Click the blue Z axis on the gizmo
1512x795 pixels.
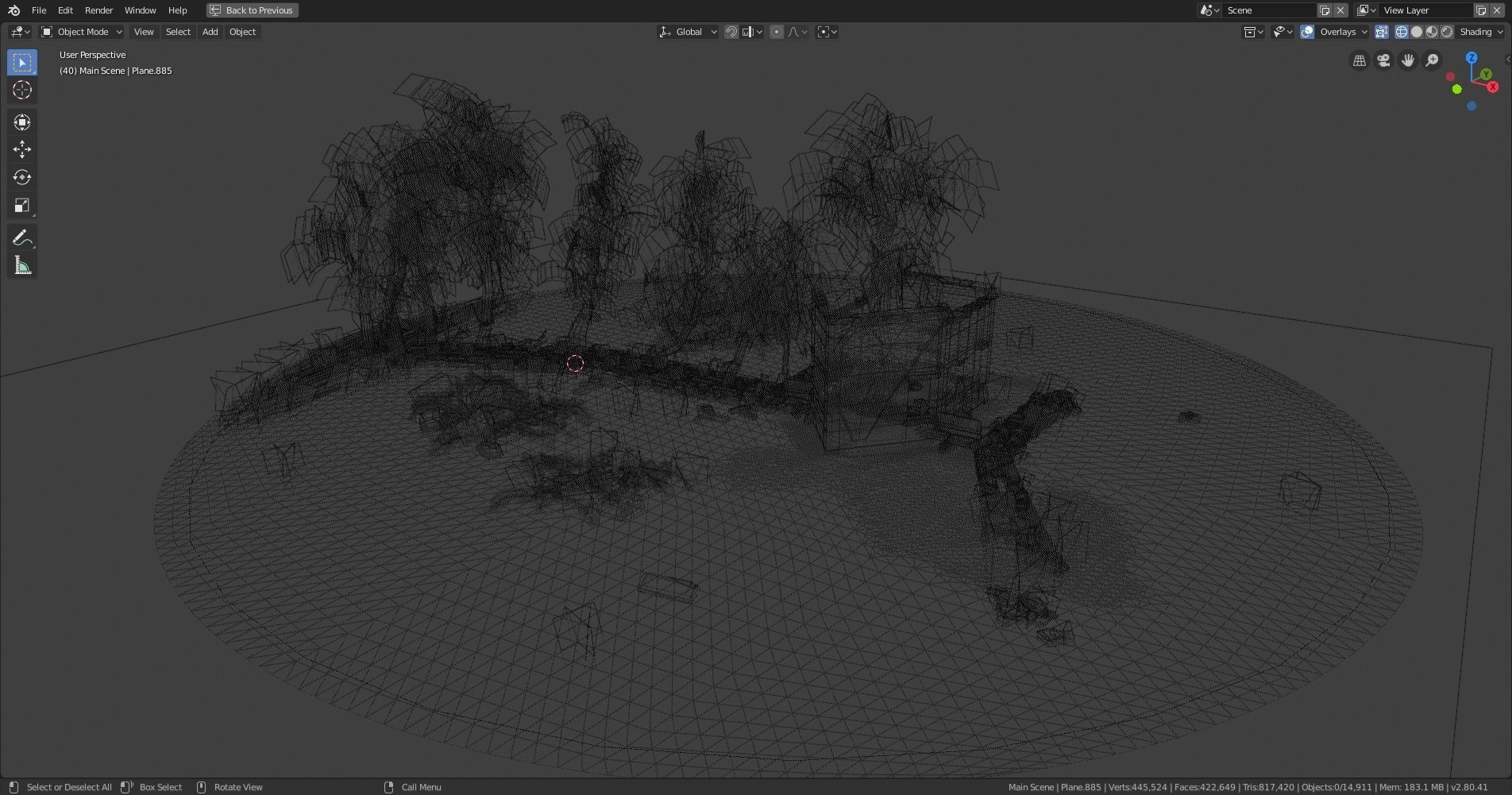click(x=1471, y=58)
